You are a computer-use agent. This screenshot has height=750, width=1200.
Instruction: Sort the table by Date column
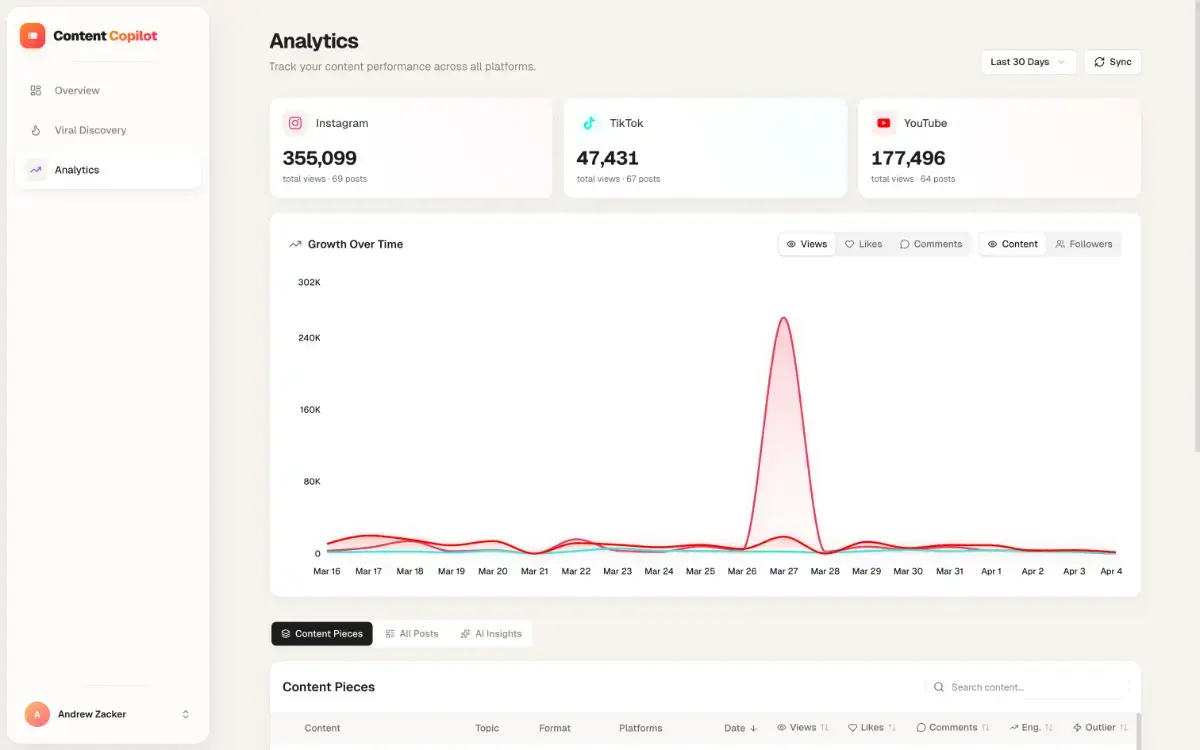[740, 728]
